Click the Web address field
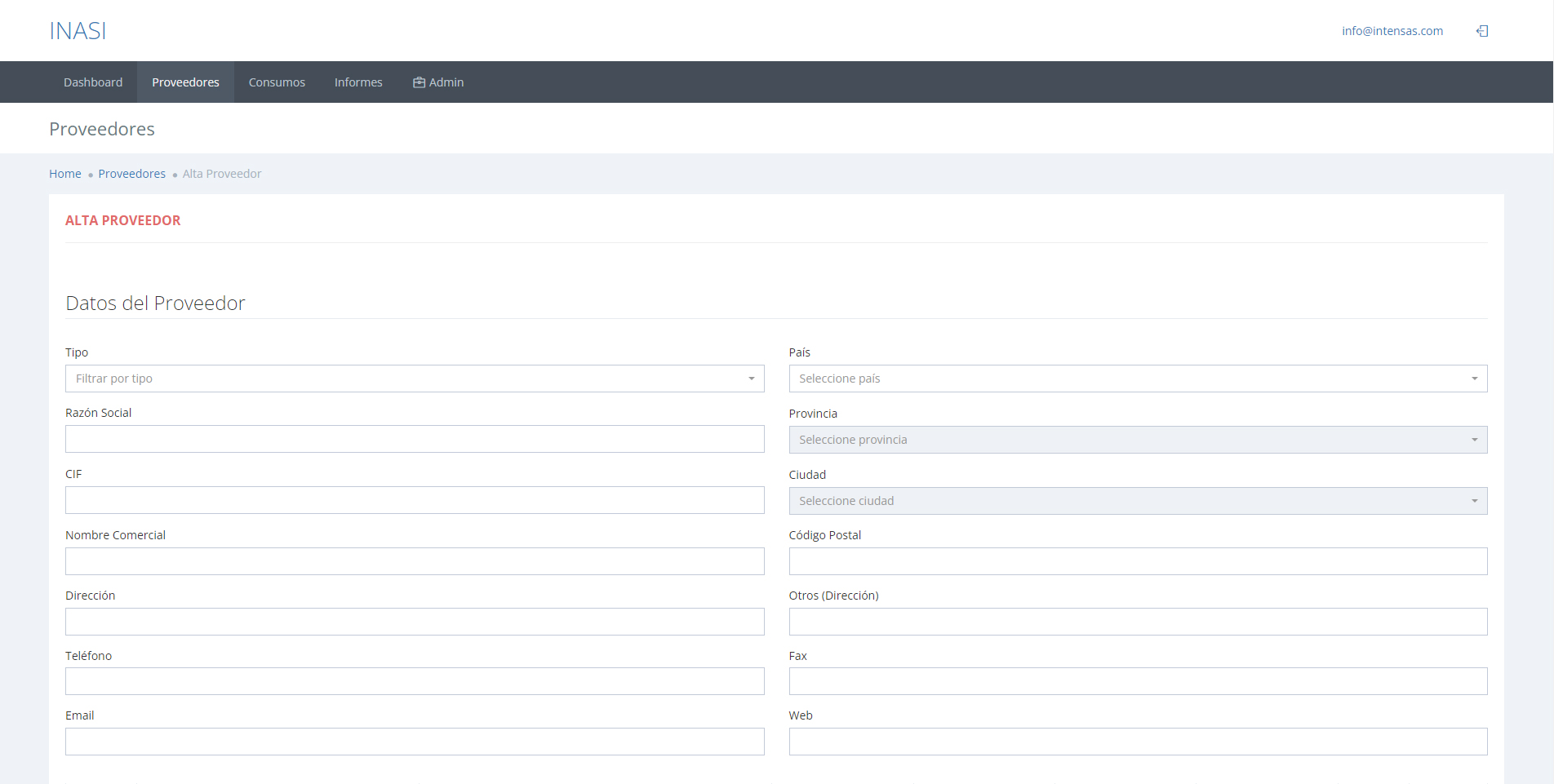This screenshot has width=1554, height=784. (x=1138, y=742)
